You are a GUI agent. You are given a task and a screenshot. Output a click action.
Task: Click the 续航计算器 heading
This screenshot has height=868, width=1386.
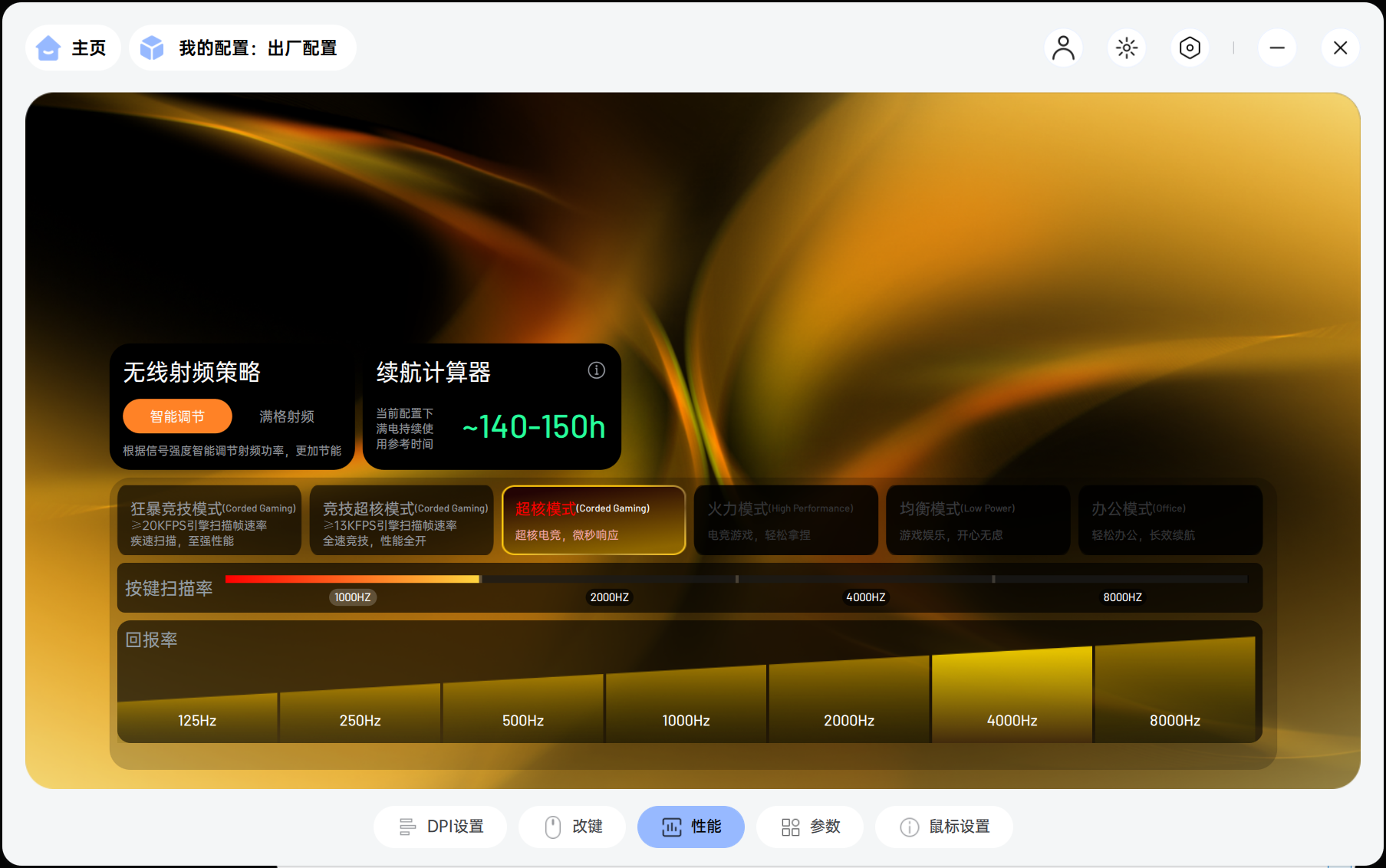[x=433, y=372]
